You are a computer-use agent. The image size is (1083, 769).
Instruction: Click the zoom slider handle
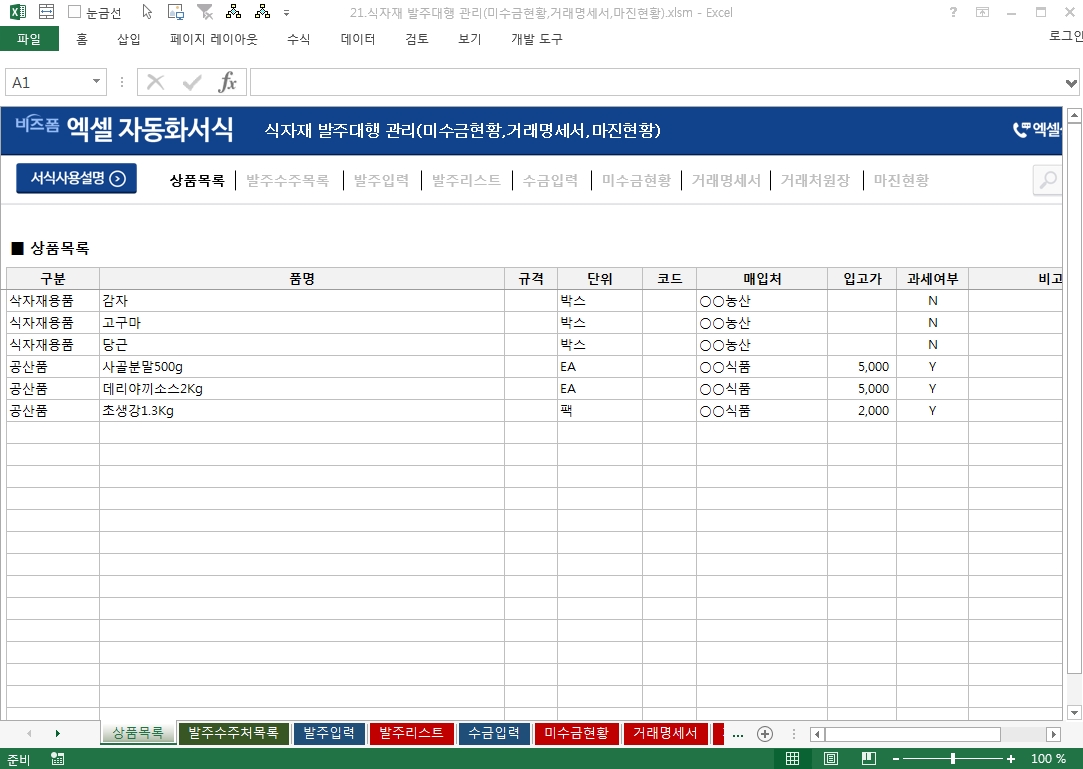coord(953,759)
